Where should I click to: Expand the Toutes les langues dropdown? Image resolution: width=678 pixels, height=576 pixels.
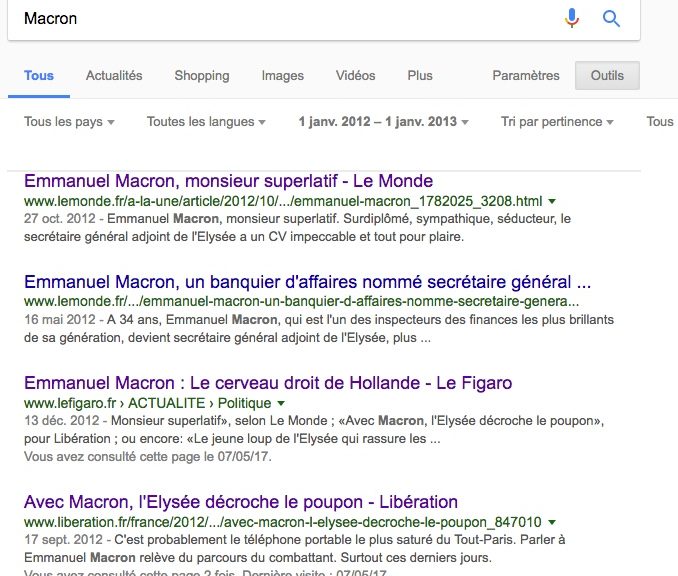pyautogui.click(x=206, y=122)
